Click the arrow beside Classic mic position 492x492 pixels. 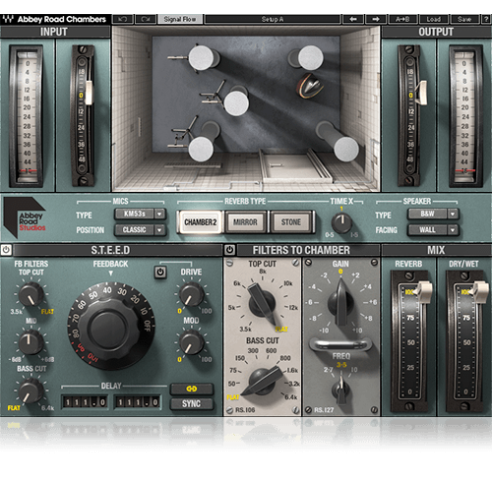click(x=160, y=230)
